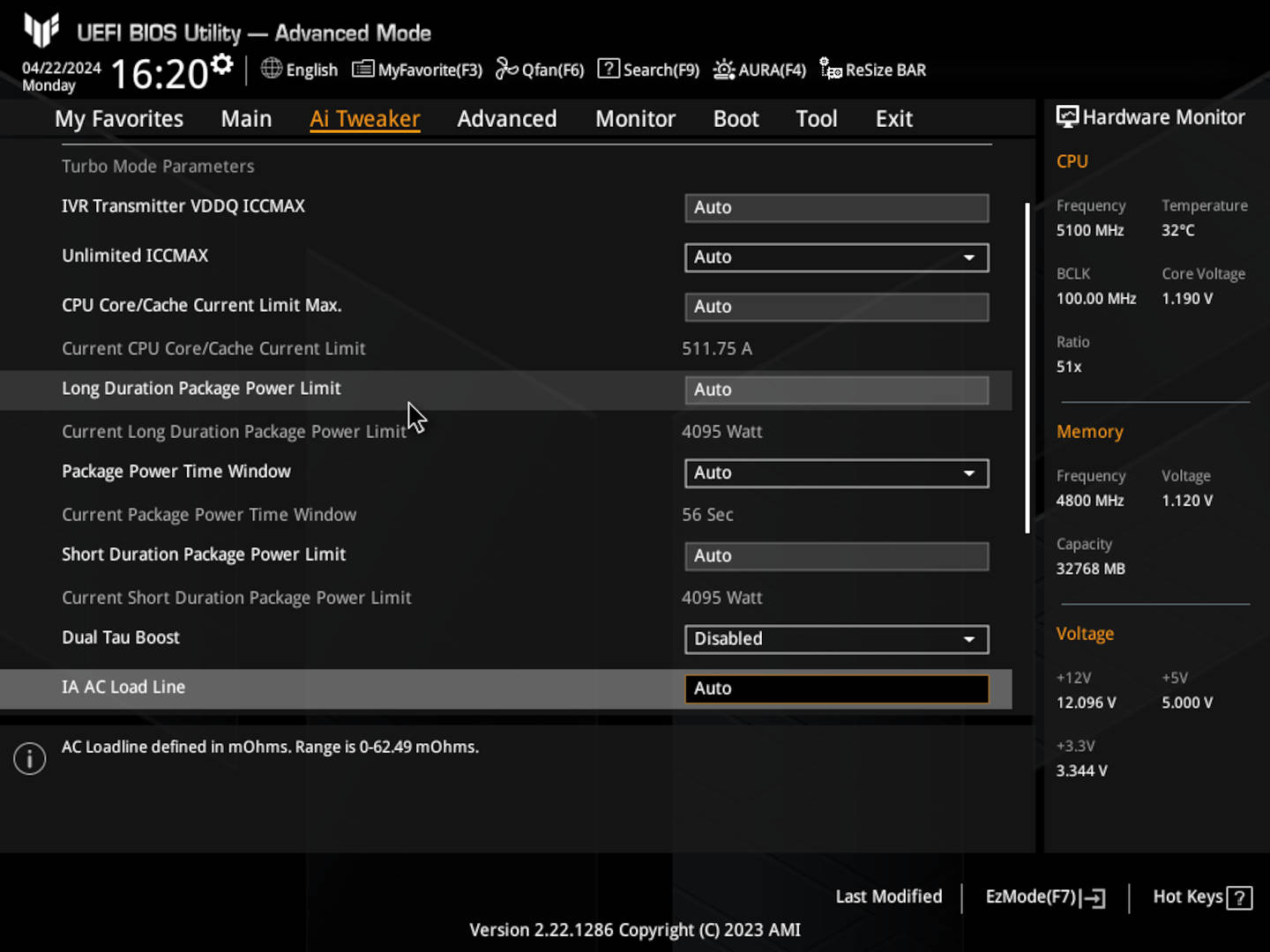Open the Dual Tau Boost dropdown
This screenshot has height=952, width=1270.
pyautogui.click(x=836, y=639)
